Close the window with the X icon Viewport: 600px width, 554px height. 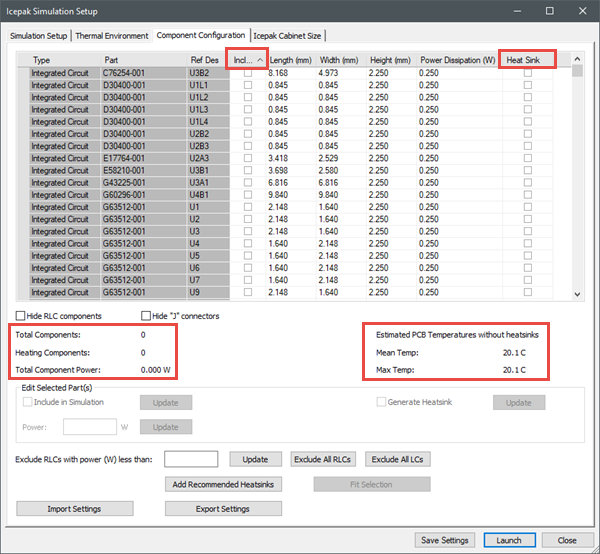pos(582,11)
